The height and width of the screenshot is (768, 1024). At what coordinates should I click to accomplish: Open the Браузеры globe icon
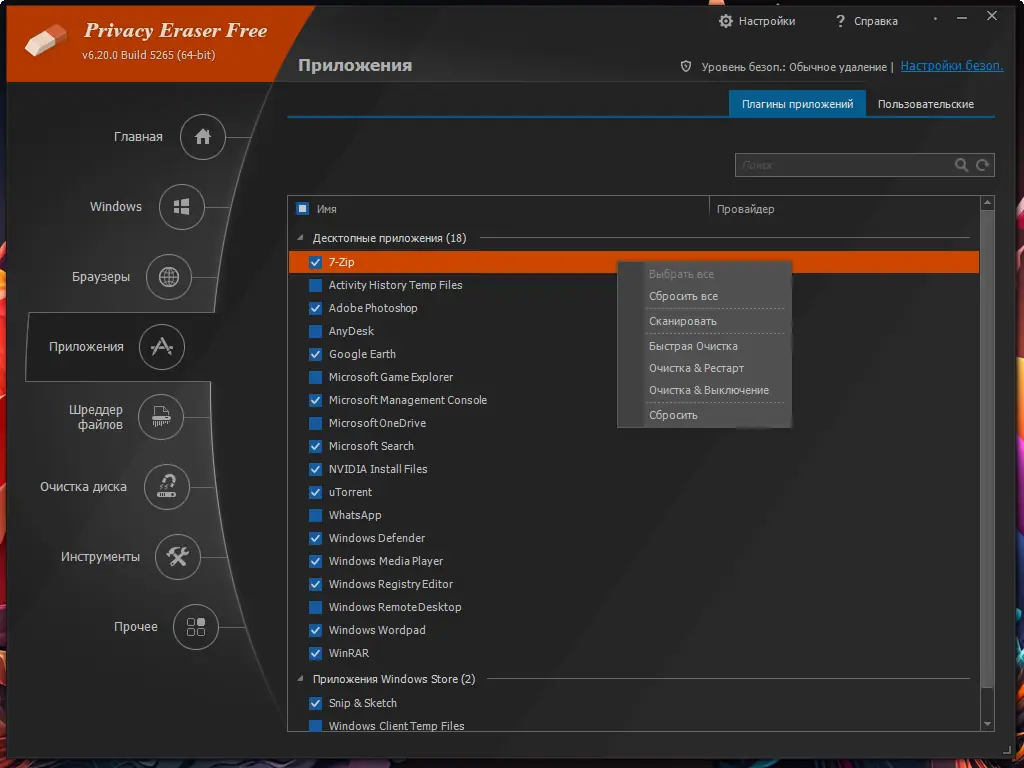(x=168, y=277)
